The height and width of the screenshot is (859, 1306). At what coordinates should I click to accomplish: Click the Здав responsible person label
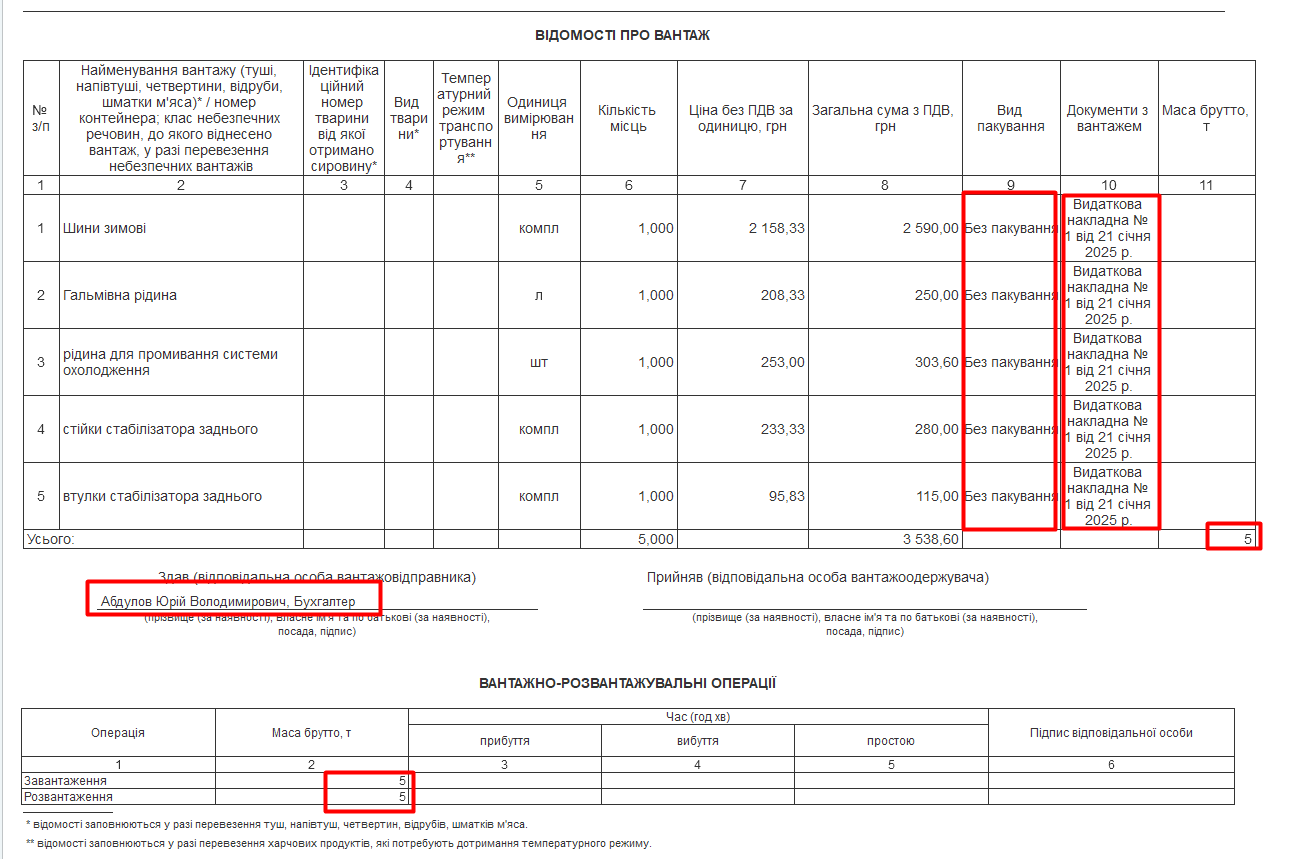pos(317,577)
